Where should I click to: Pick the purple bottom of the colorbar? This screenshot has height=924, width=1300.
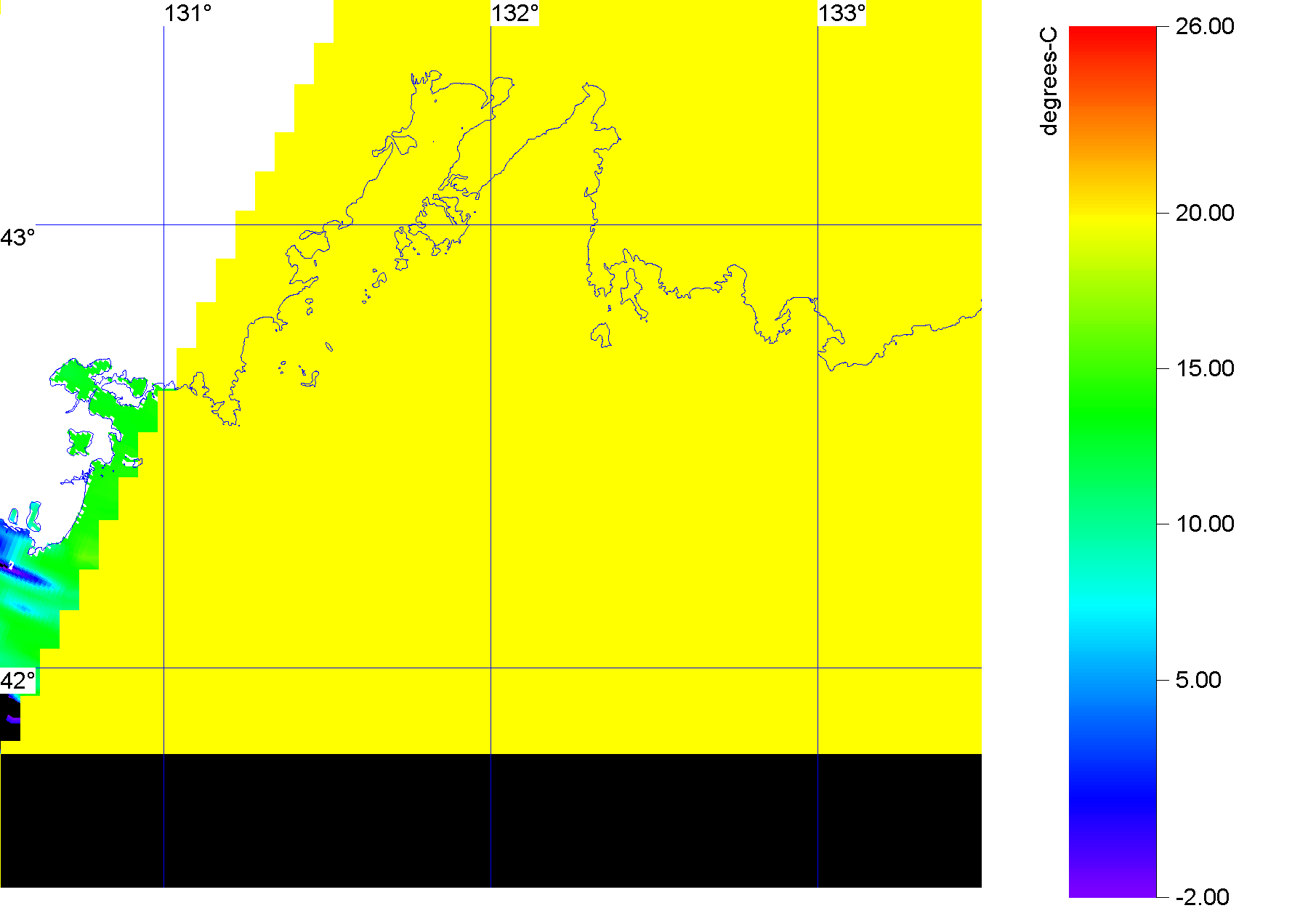pyautogui.click(x=1113, y=889)
